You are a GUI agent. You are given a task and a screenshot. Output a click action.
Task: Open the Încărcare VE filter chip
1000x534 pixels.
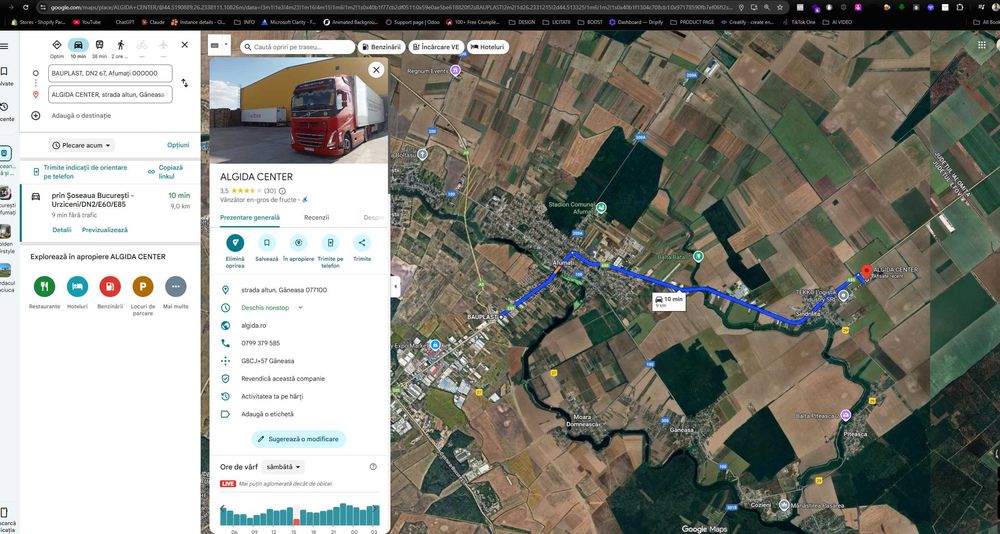coord(436,47)
